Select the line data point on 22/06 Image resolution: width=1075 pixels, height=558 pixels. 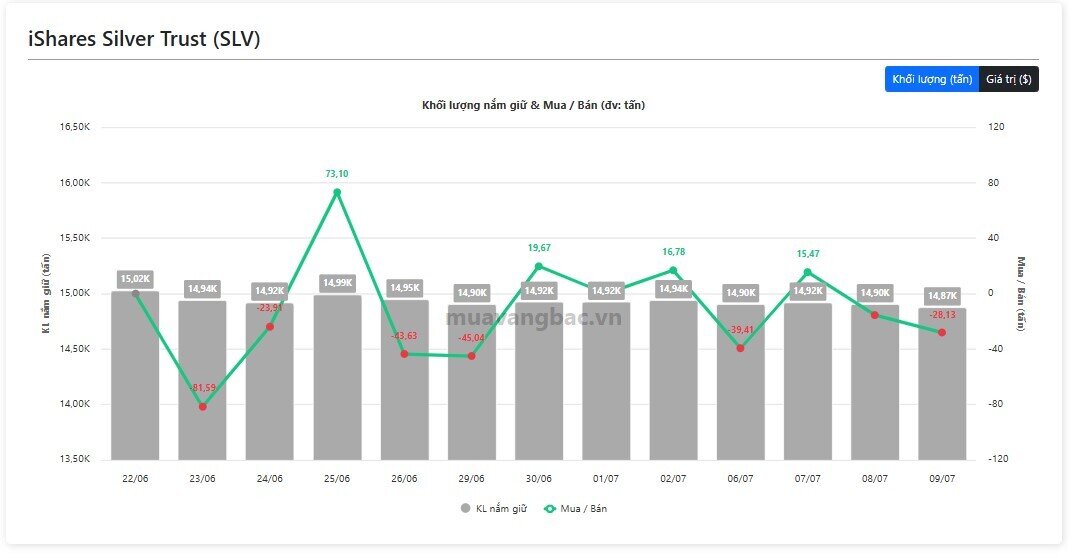(x=135, y=293)
